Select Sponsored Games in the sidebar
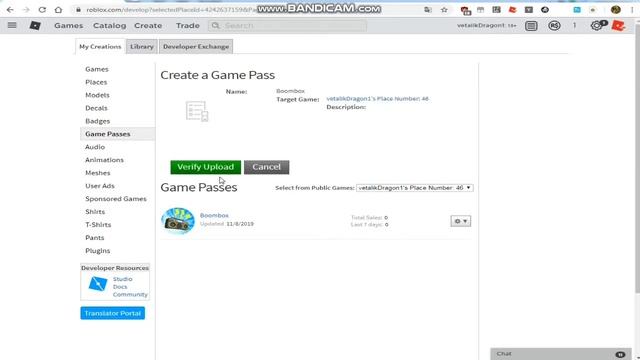Viewport: 640px width, 360px height. (116, 199)
